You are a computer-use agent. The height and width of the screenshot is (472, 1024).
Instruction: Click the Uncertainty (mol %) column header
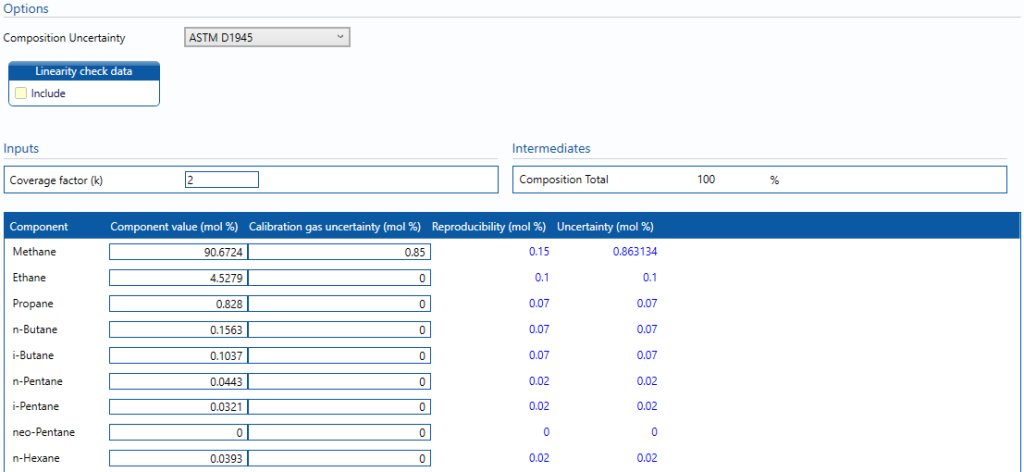pos(604,226)
